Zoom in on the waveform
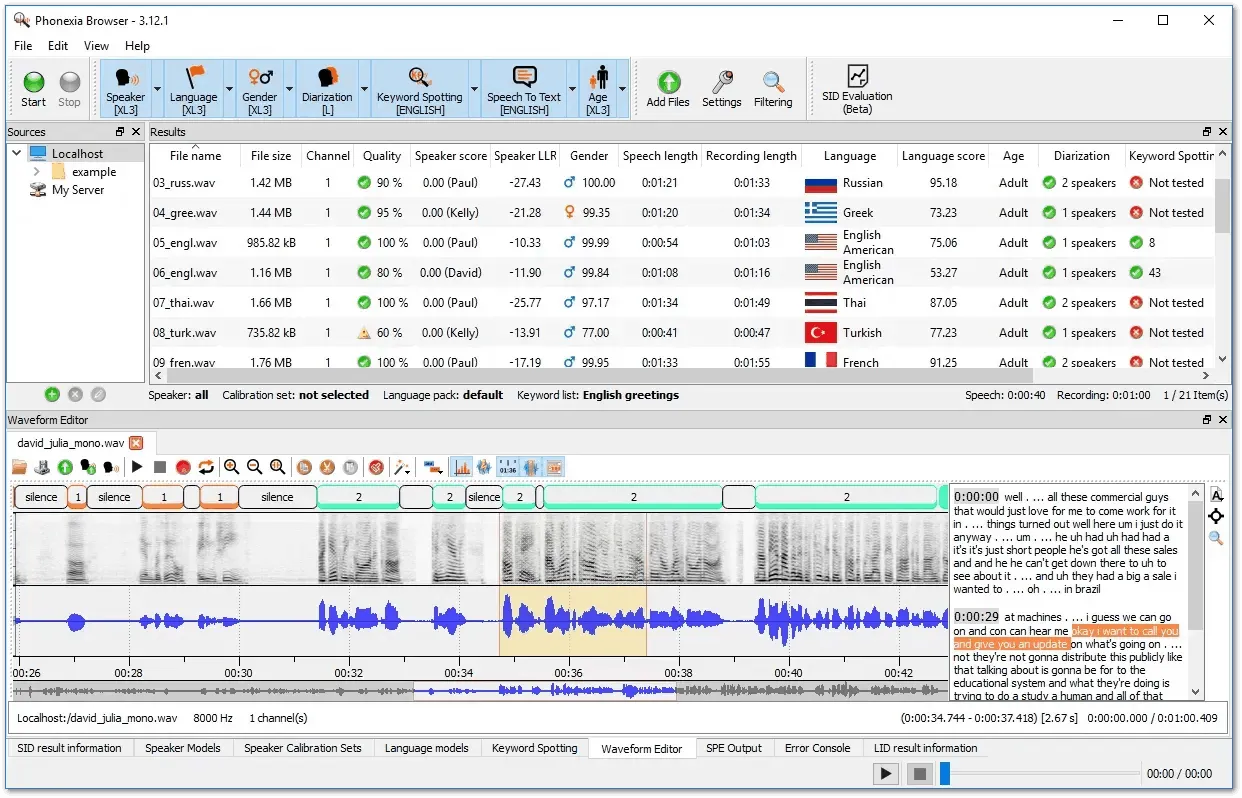The width and height of the screenshot is (1242, 798). [x=231, y=467]
